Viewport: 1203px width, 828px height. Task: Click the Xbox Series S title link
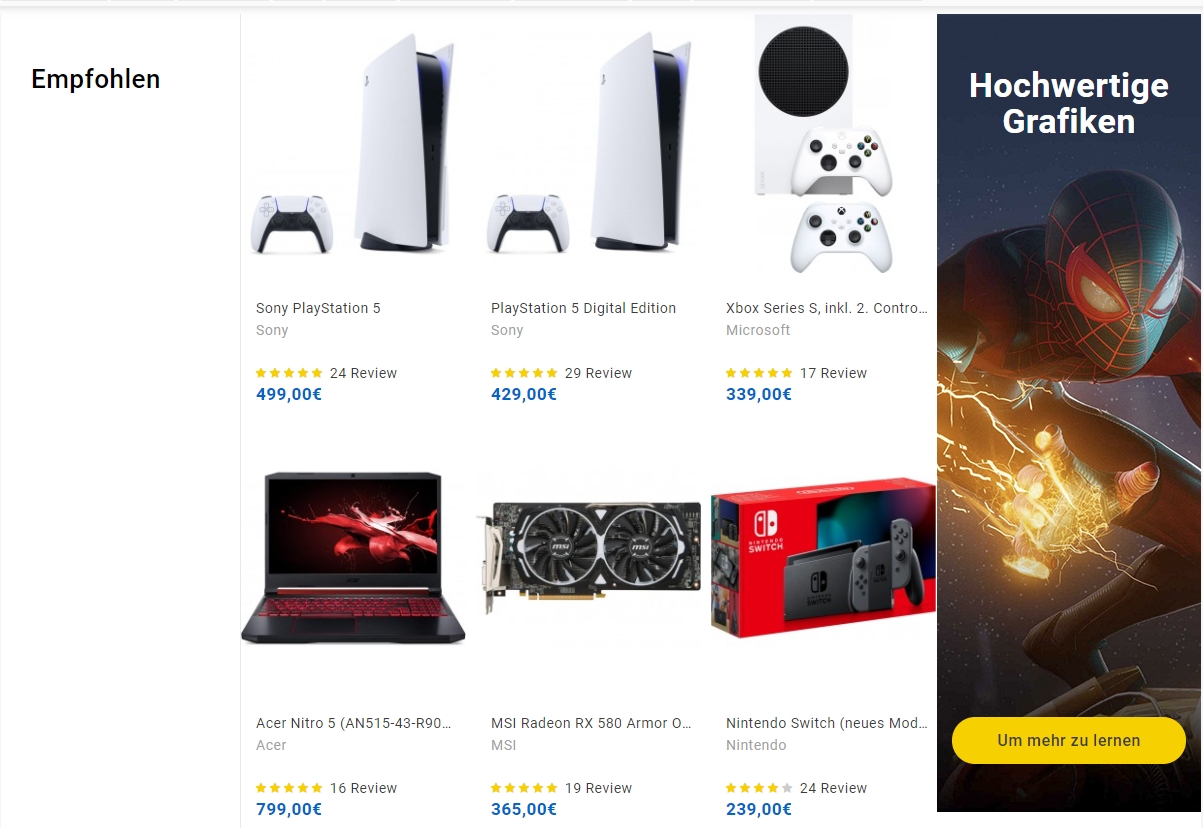coord(826,308)
